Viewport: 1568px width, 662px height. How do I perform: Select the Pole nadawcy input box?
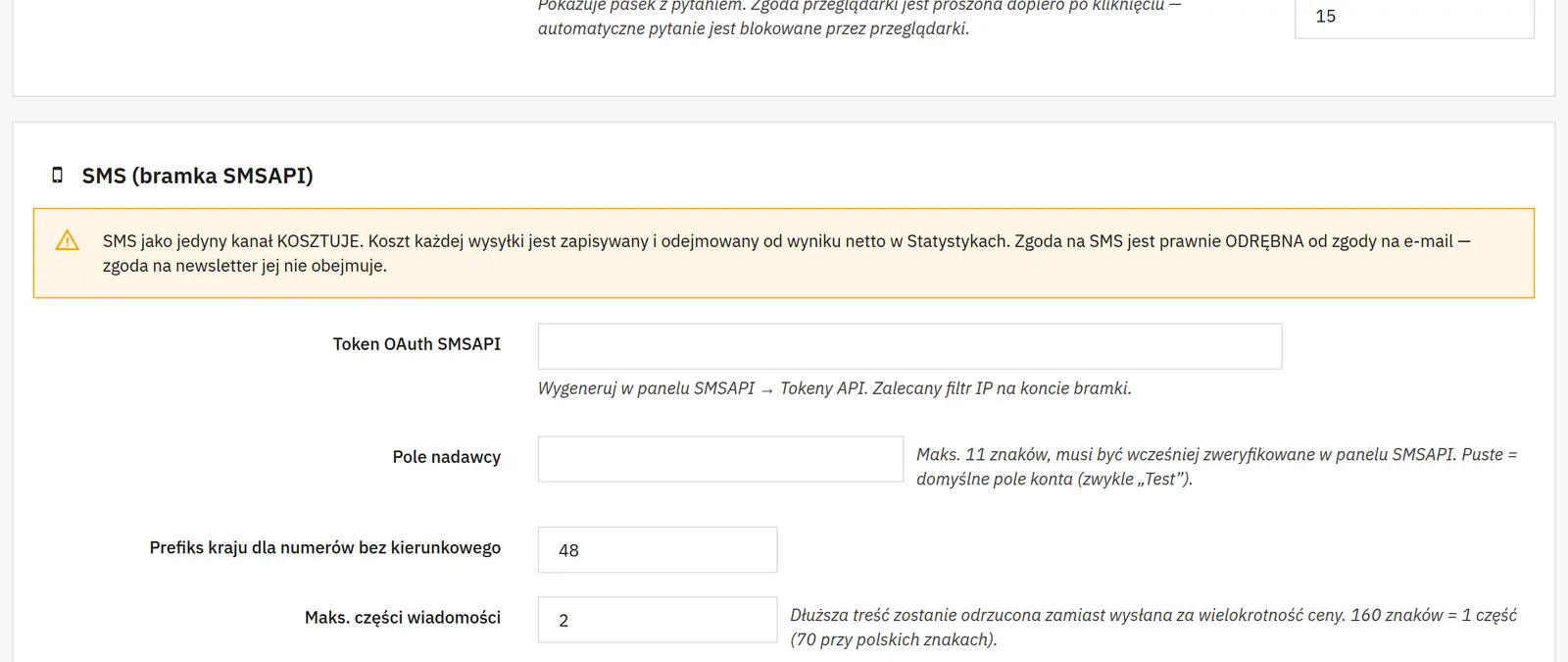(720, 459)
